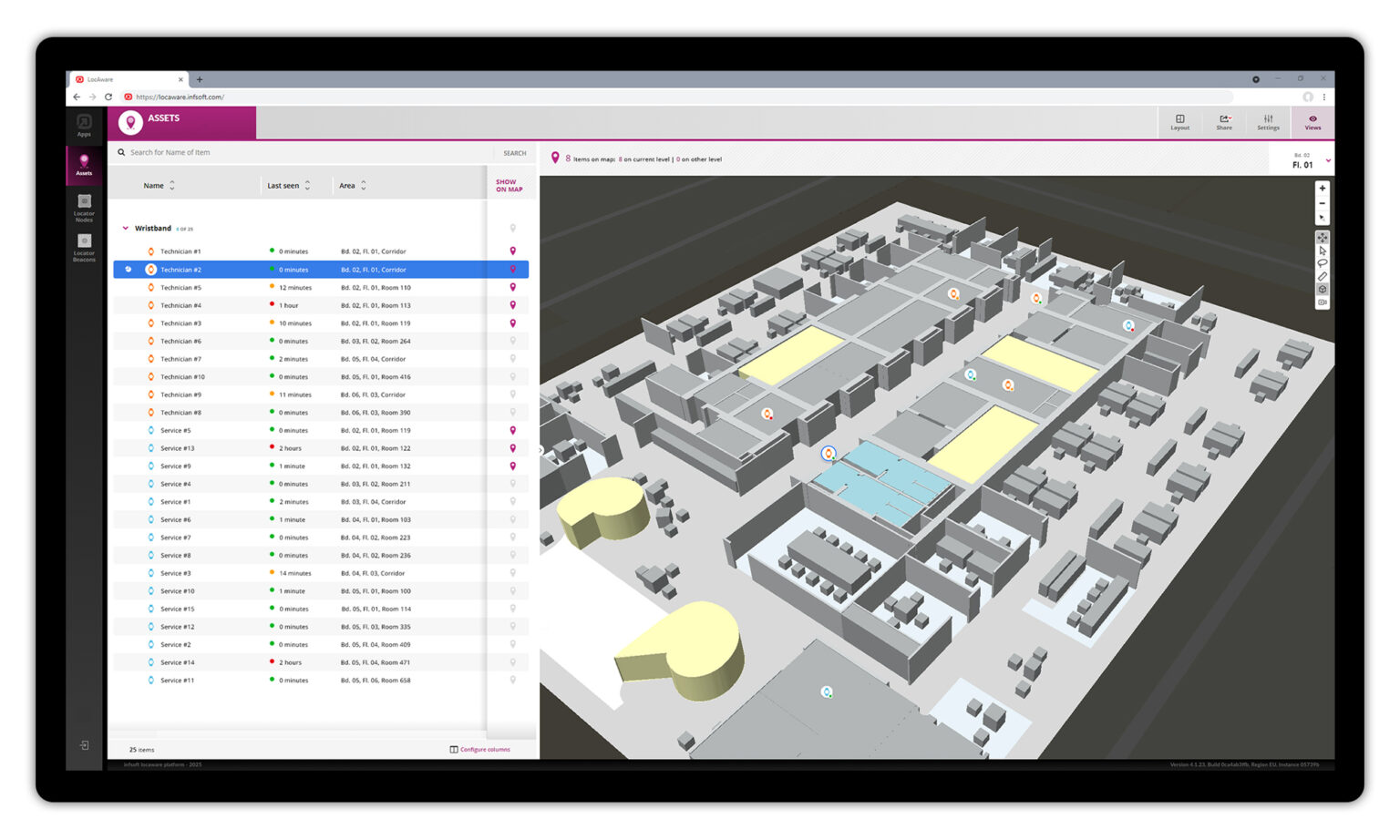Viewport: 1400px width, 840px height.
Task: Click the Layout icon in the toolbar
Action: [x=1180, y=122]
